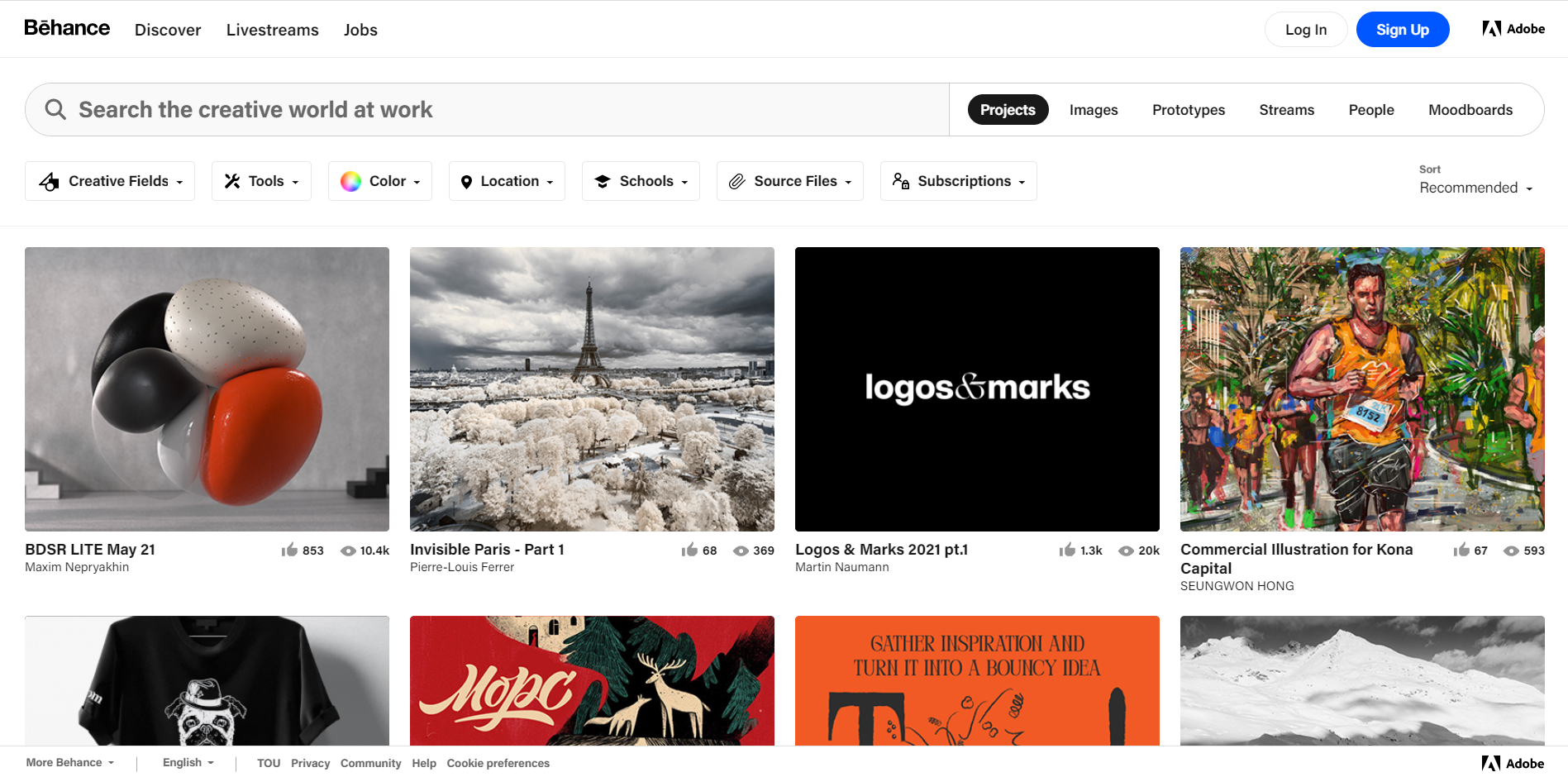Open the Help footer link

tap(424, 763)
